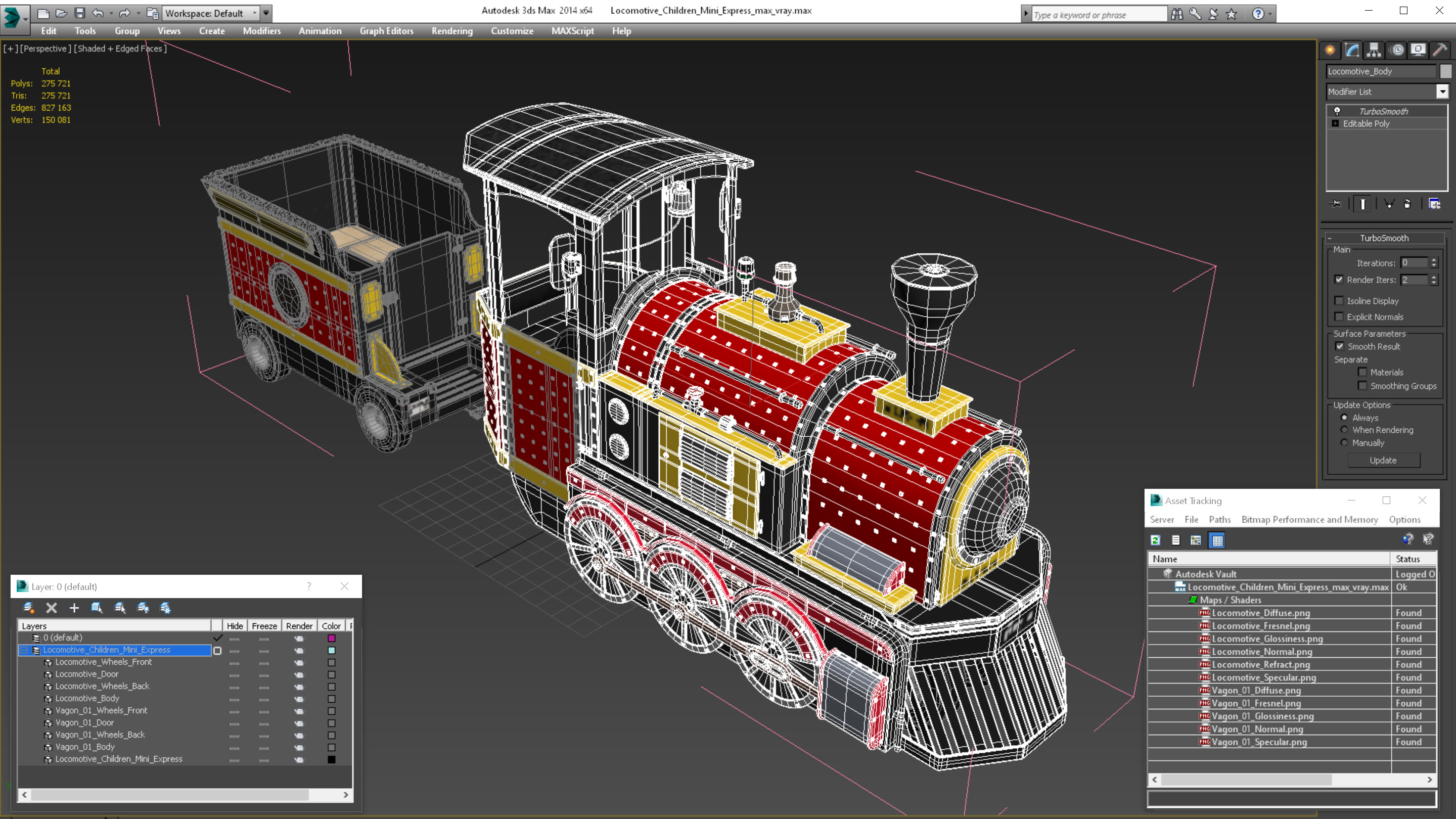Viewport: 1456px width, 819px height.
Task: Open the Utilities hammer panel tab
Action: point(1440,51)
